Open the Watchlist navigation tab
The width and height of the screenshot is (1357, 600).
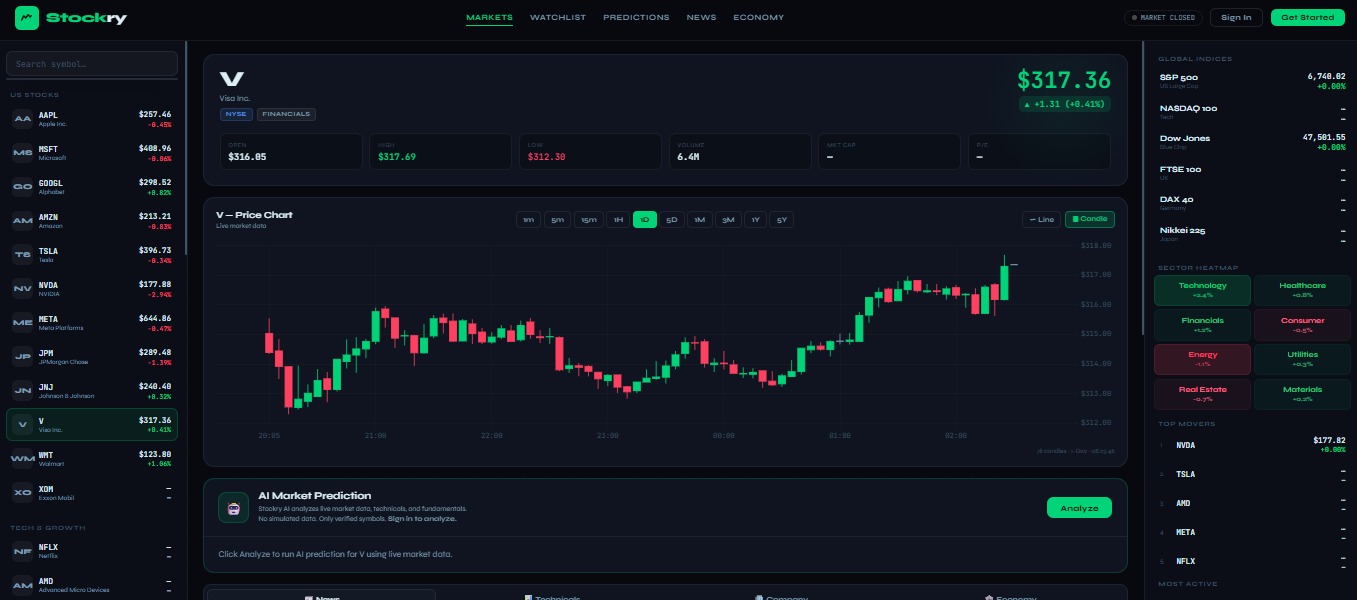click(557, 17)
